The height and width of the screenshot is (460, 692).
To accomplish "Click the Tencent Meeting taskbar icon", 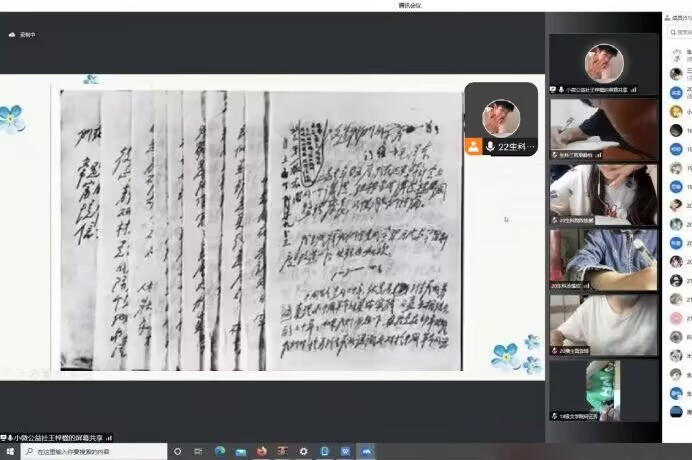I will point(366,452).
